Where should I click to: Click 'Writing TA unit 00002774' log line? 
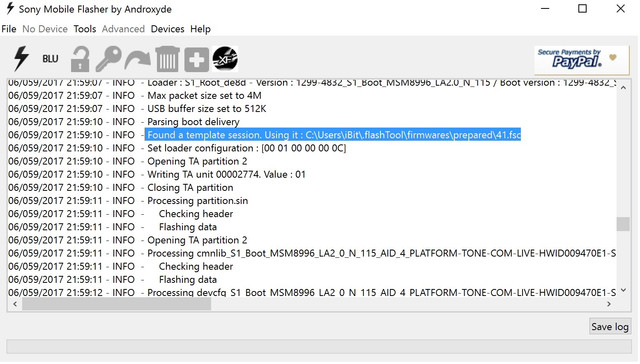[x=226, y=175]
